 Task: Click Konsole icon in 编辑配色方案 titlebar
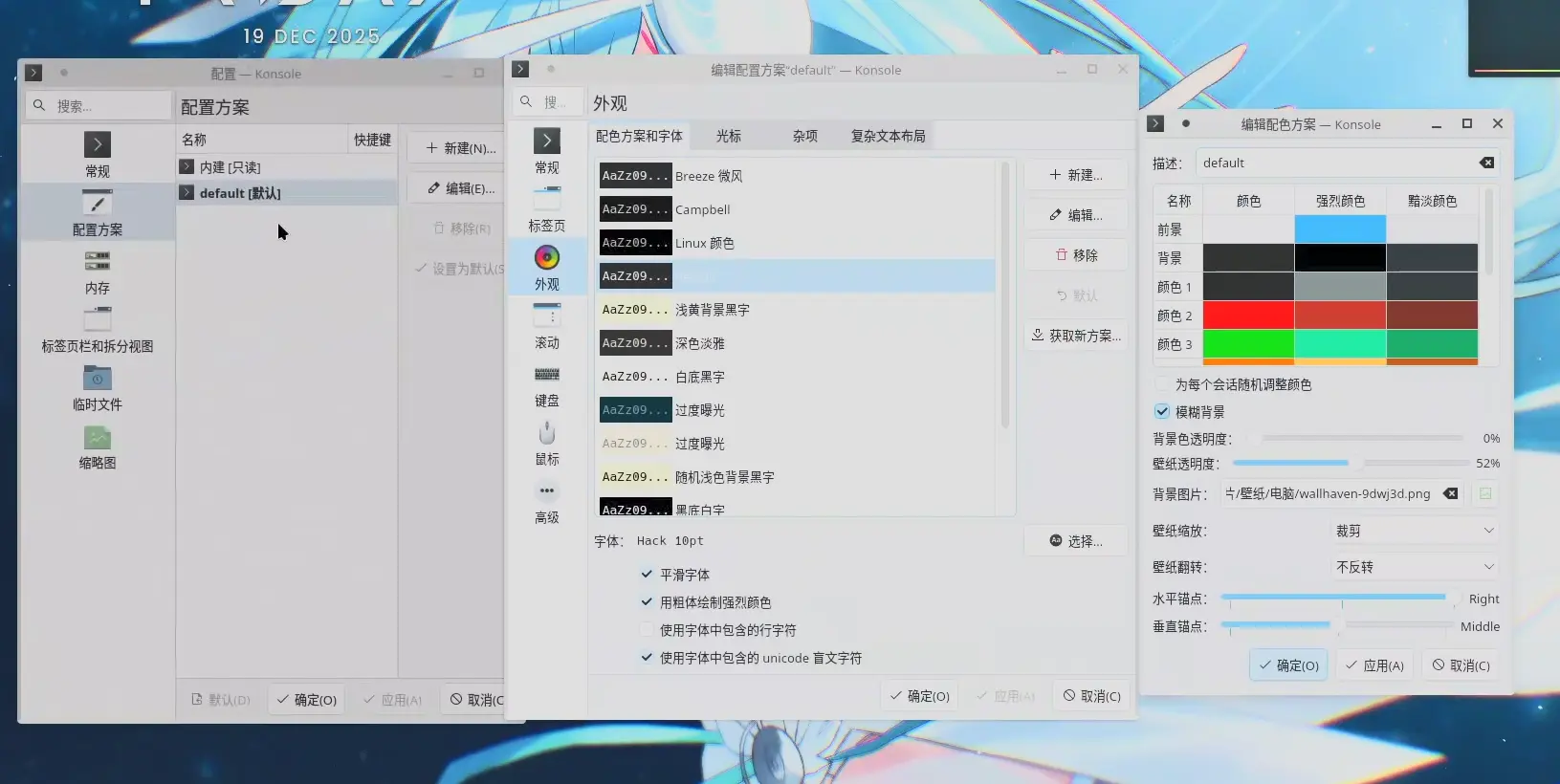[x=1155, y=123]
